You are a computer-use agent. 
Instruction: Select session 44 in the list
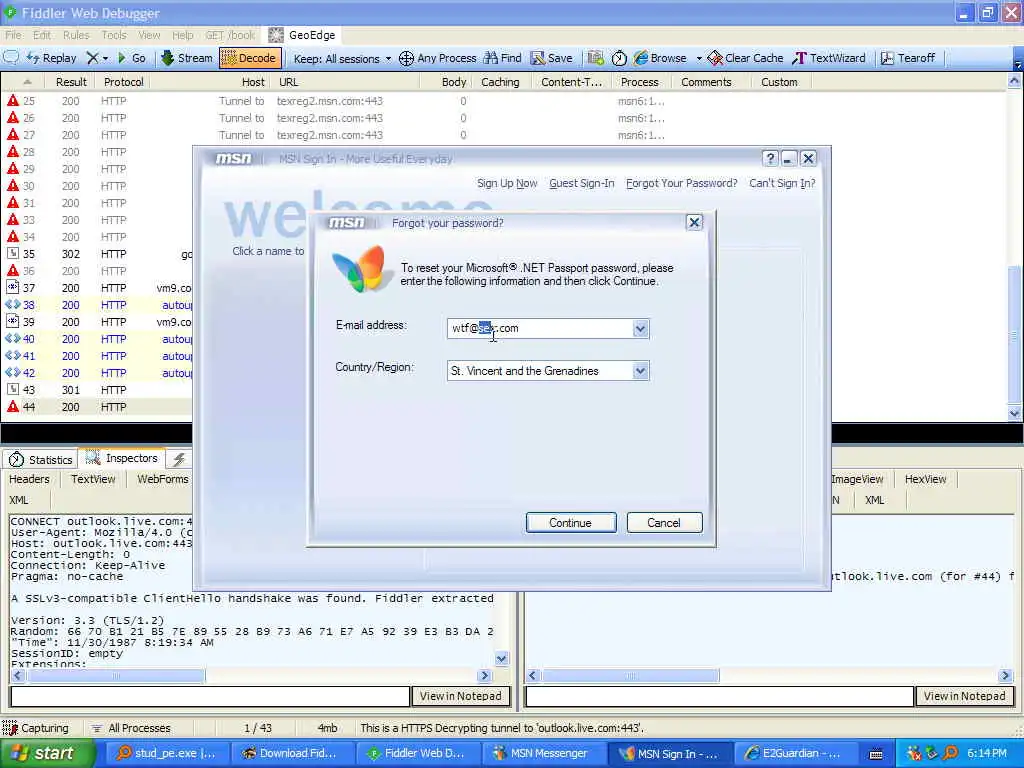click(99, 406)
